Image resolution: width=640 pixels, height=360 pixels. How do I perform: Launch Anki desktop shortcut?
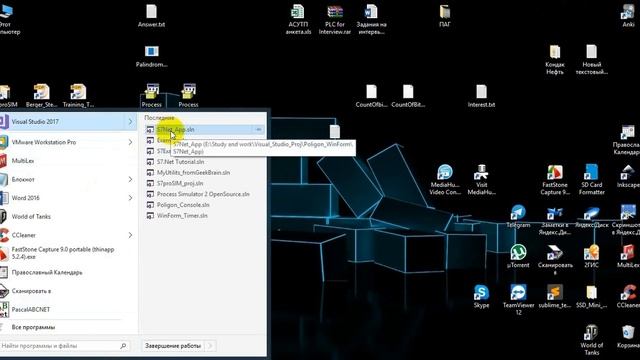(628, 16)
